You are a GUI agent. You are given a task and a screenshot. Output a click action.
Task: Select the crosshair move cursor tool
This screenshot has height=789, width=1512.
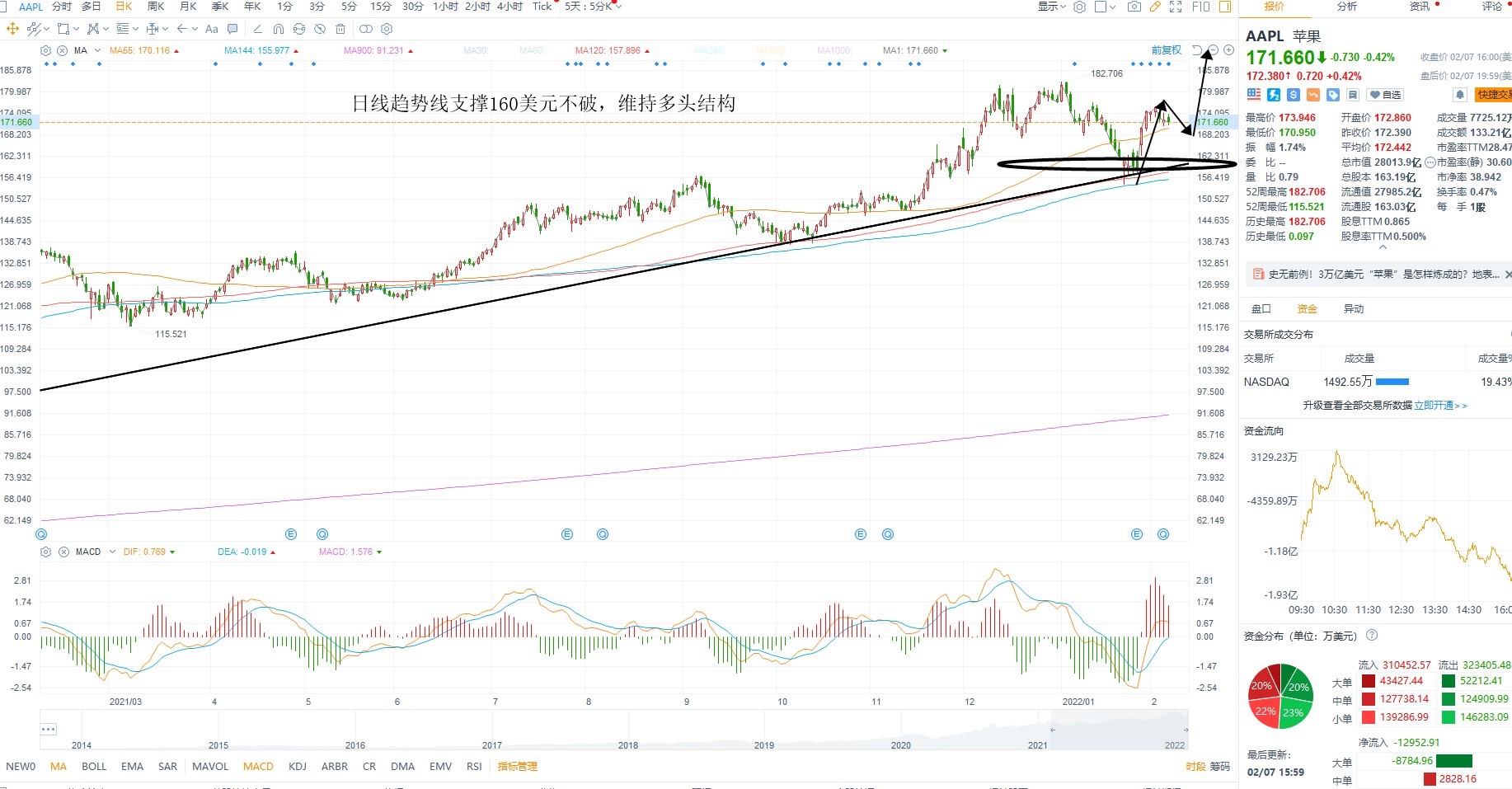tap(12, 29)
